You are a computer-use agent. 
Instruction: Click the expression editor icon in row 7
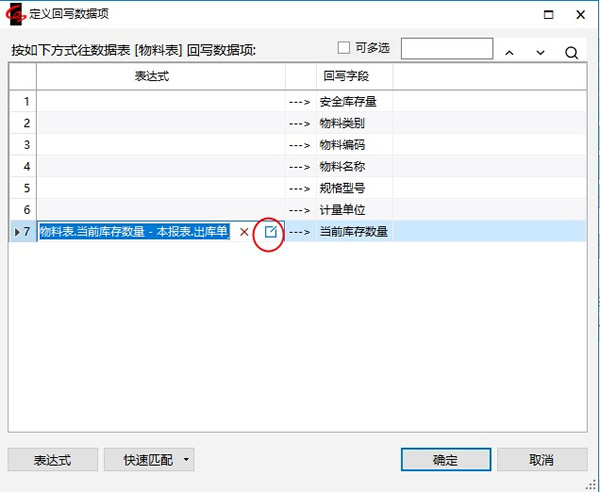pos(270,232)
